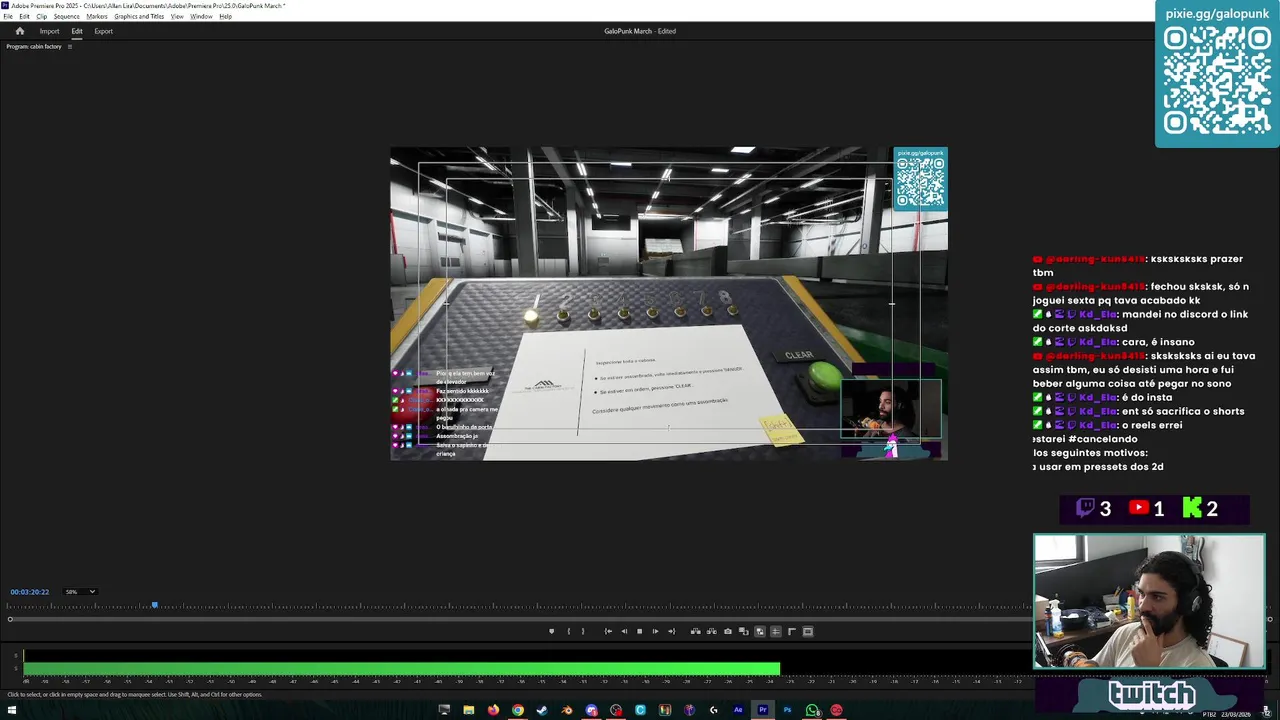Toggle the safe margins button

click(x=808, y=631)
